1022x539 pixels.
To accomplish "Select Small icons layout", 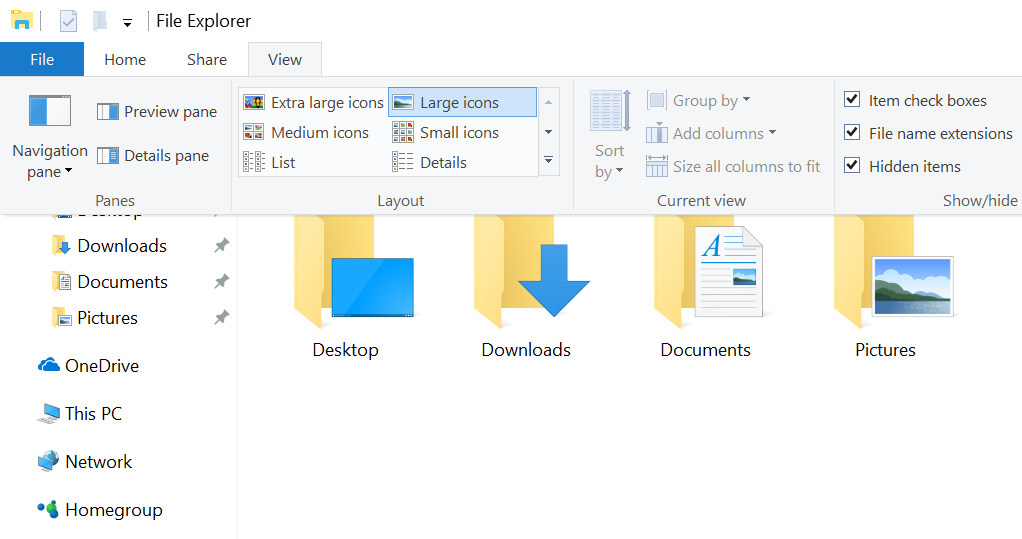I will [446, 132].
